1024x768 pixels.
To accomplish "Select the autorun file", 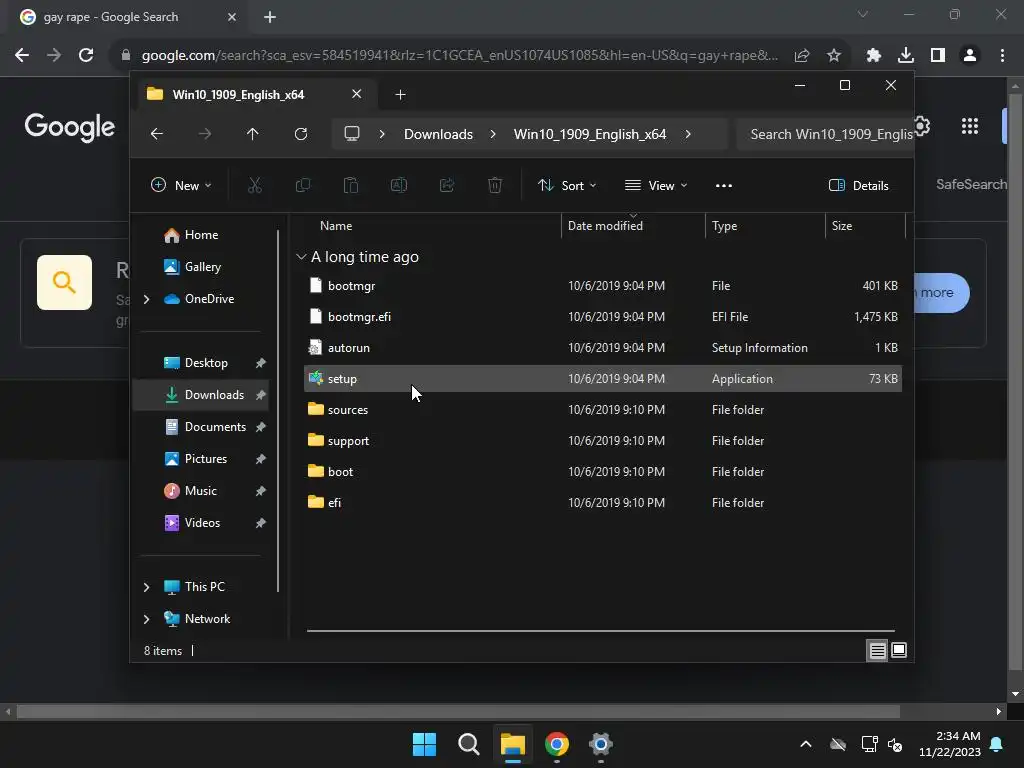I will coord(603,348).
